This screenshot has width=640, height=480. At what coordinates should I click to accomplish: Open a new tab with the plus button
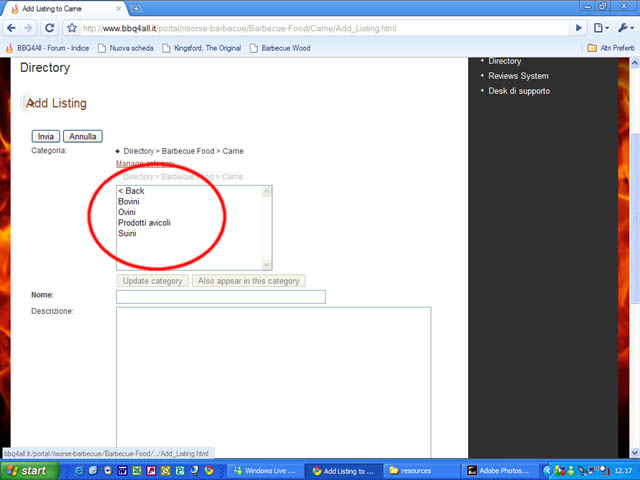point(136,9)
